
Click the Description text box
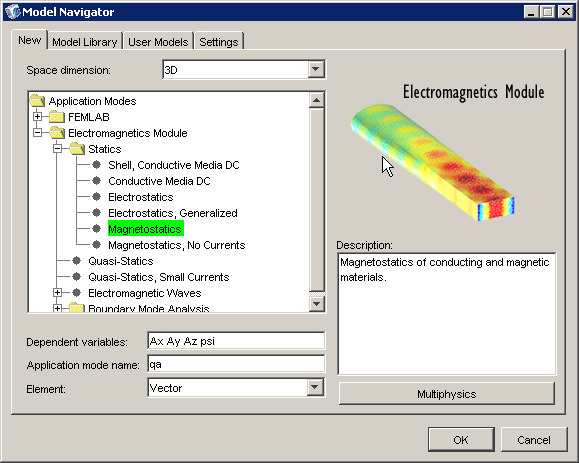coord(446,314)
